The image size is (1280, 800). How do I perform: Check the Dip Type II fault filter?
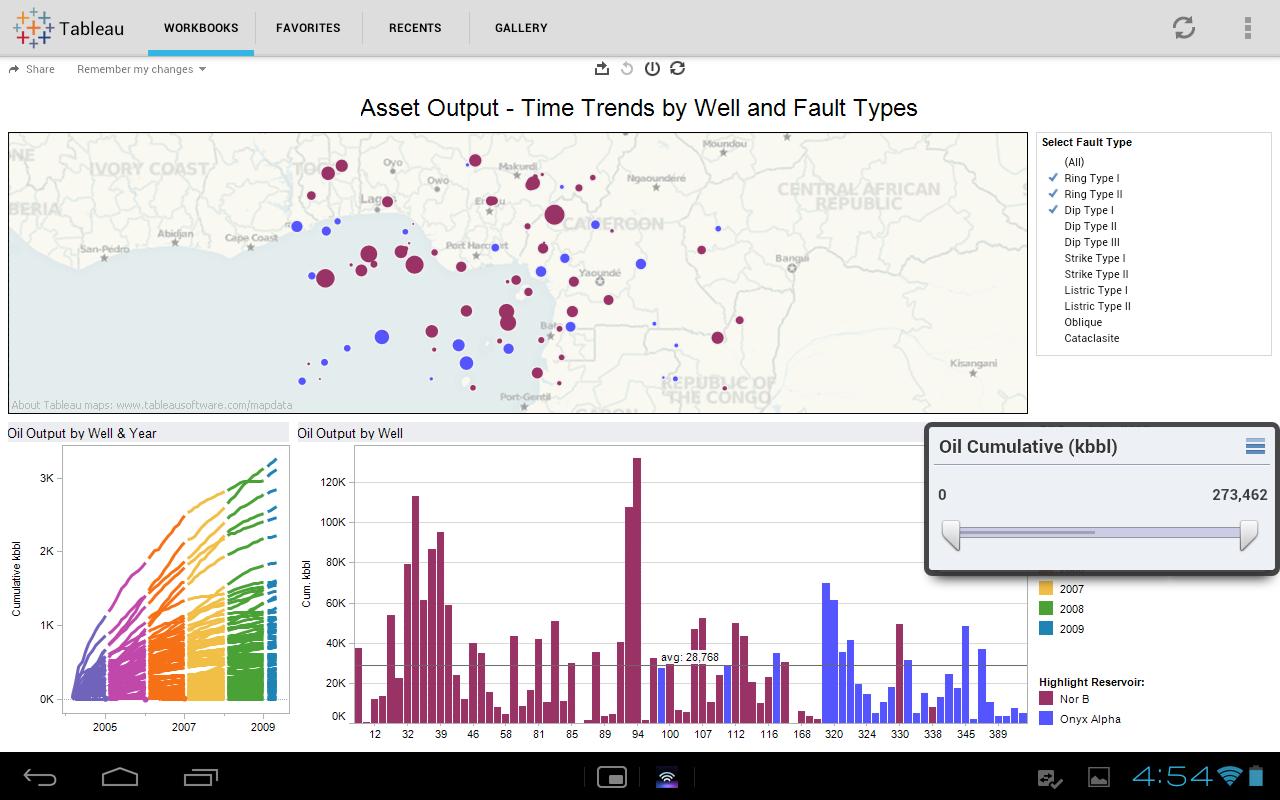[1090, 226]
